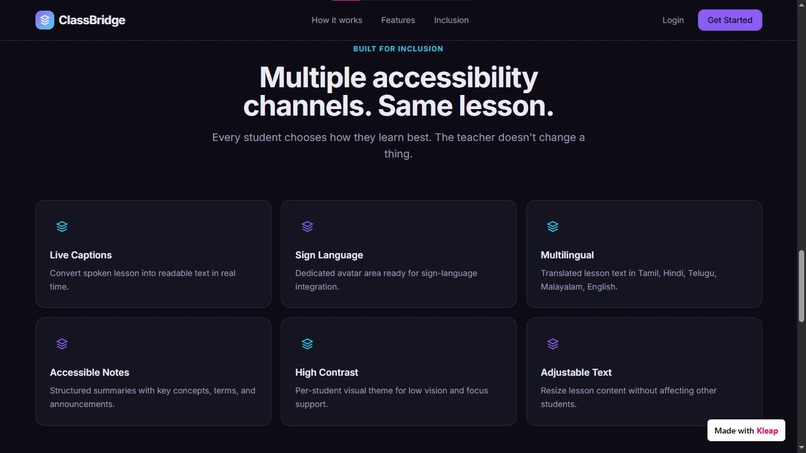Click the Adjustable Text card icon
This screenshot has height=453, width=806.
pyautogui.click(x=553, y=343)
